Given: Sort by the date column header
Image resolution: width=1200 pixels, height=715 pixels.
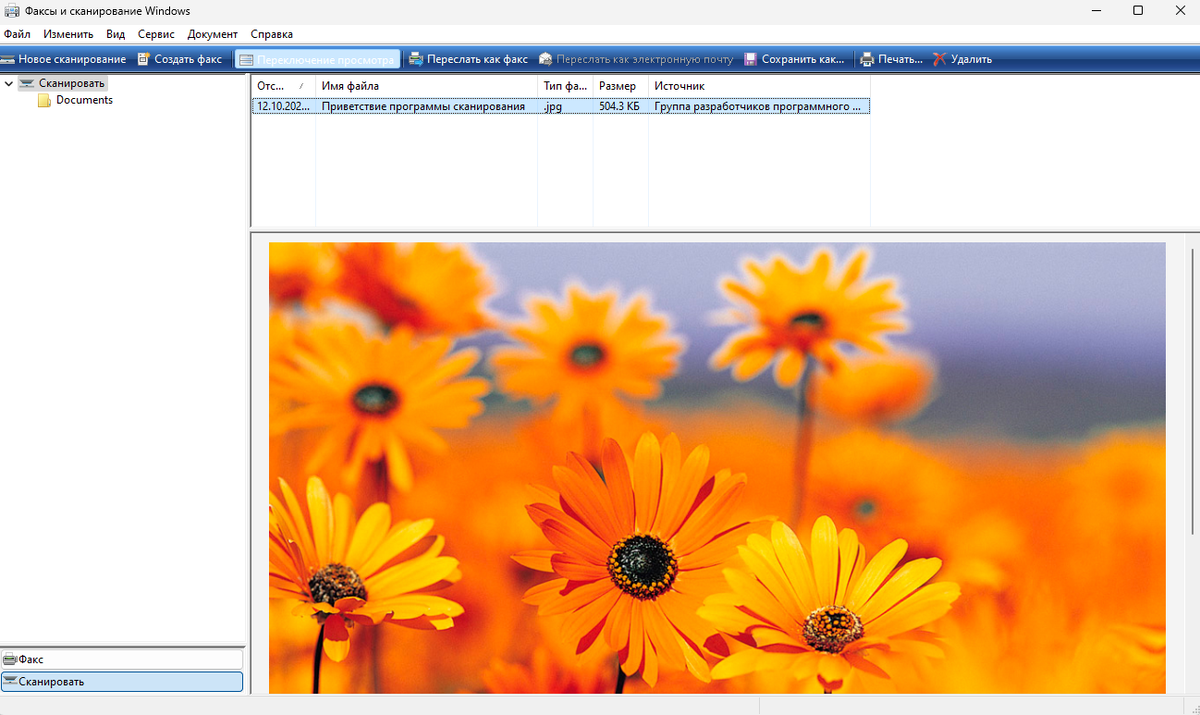Looking at the screenshot, I should [283, 86].
